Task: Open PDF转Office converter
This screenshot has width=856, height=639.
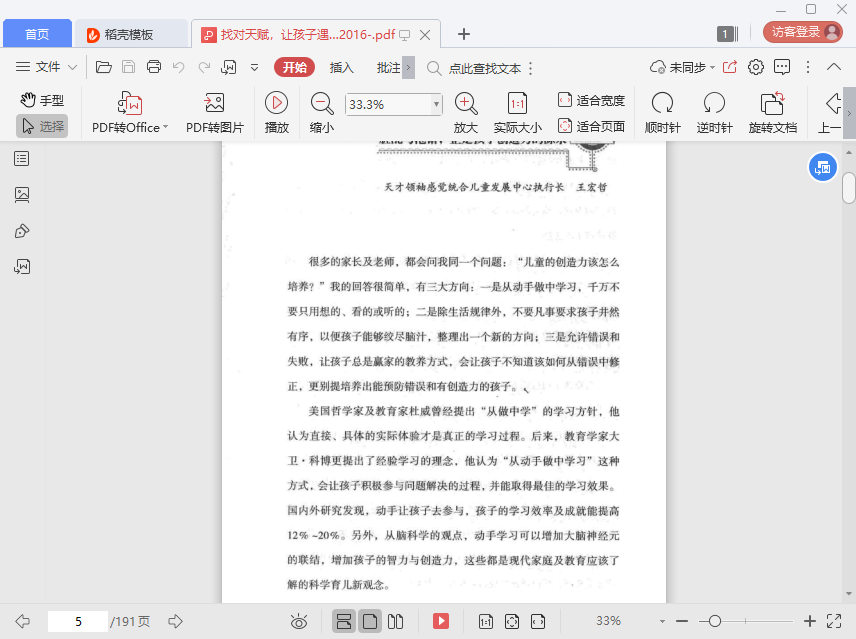Action: [x=130, y=113]
